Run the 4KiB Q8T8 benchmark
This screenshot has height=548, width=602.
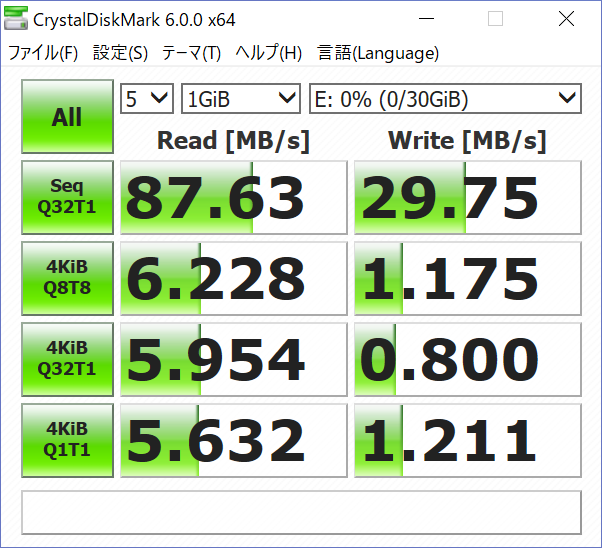tap(67, 278)
